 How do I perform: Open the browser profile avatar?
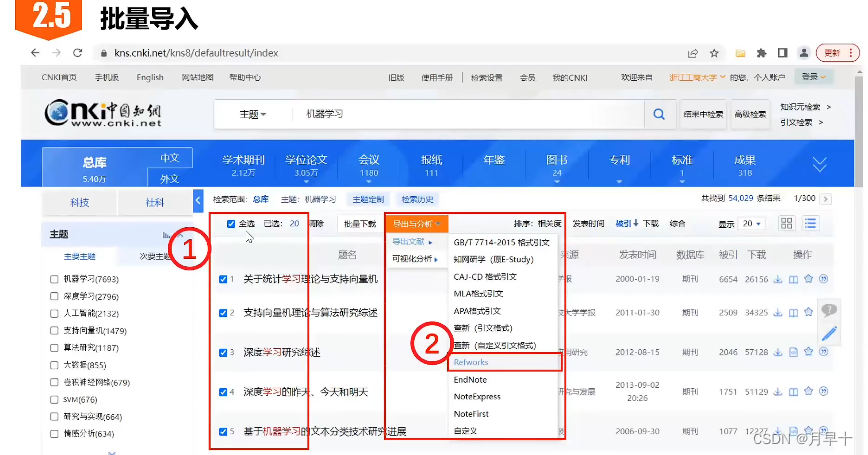click(x=804, y=53)
